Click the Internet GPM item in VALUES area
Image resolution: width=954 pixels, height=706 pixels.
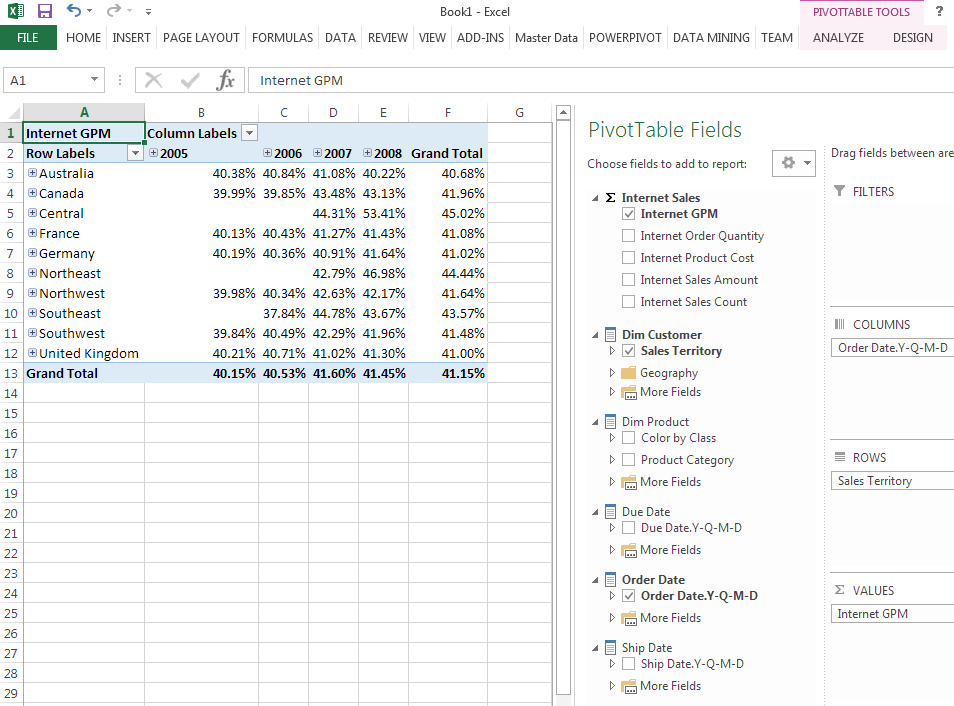coord(890,614)
